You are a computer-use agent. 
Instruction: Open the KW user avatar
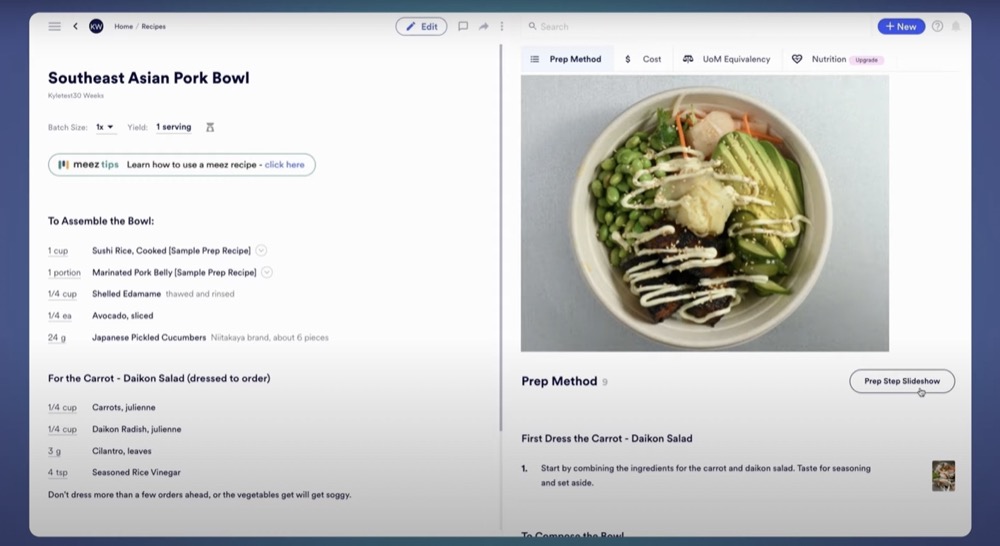coord(96,26)
